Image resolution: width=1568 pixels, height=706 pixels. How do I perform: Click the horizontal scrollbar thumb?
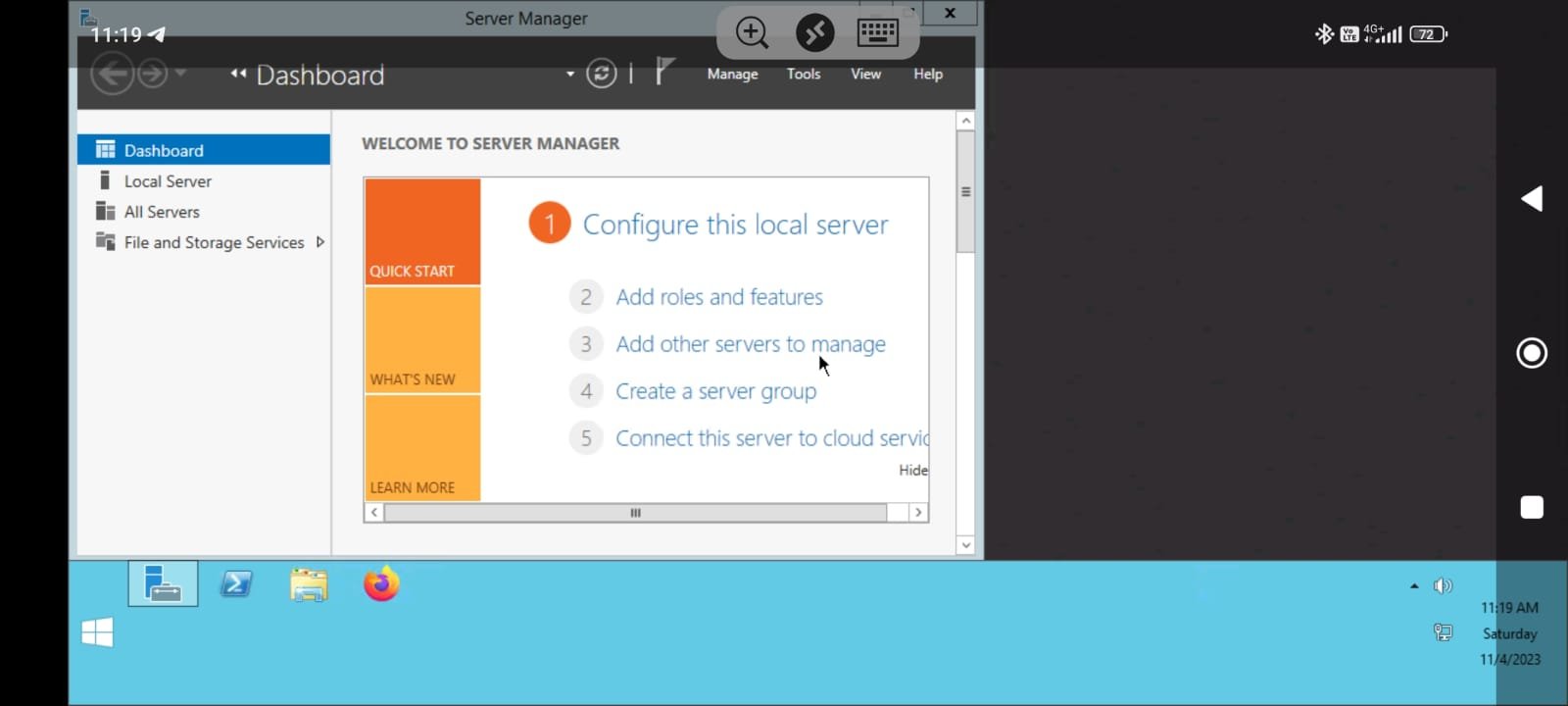[635, 513]
